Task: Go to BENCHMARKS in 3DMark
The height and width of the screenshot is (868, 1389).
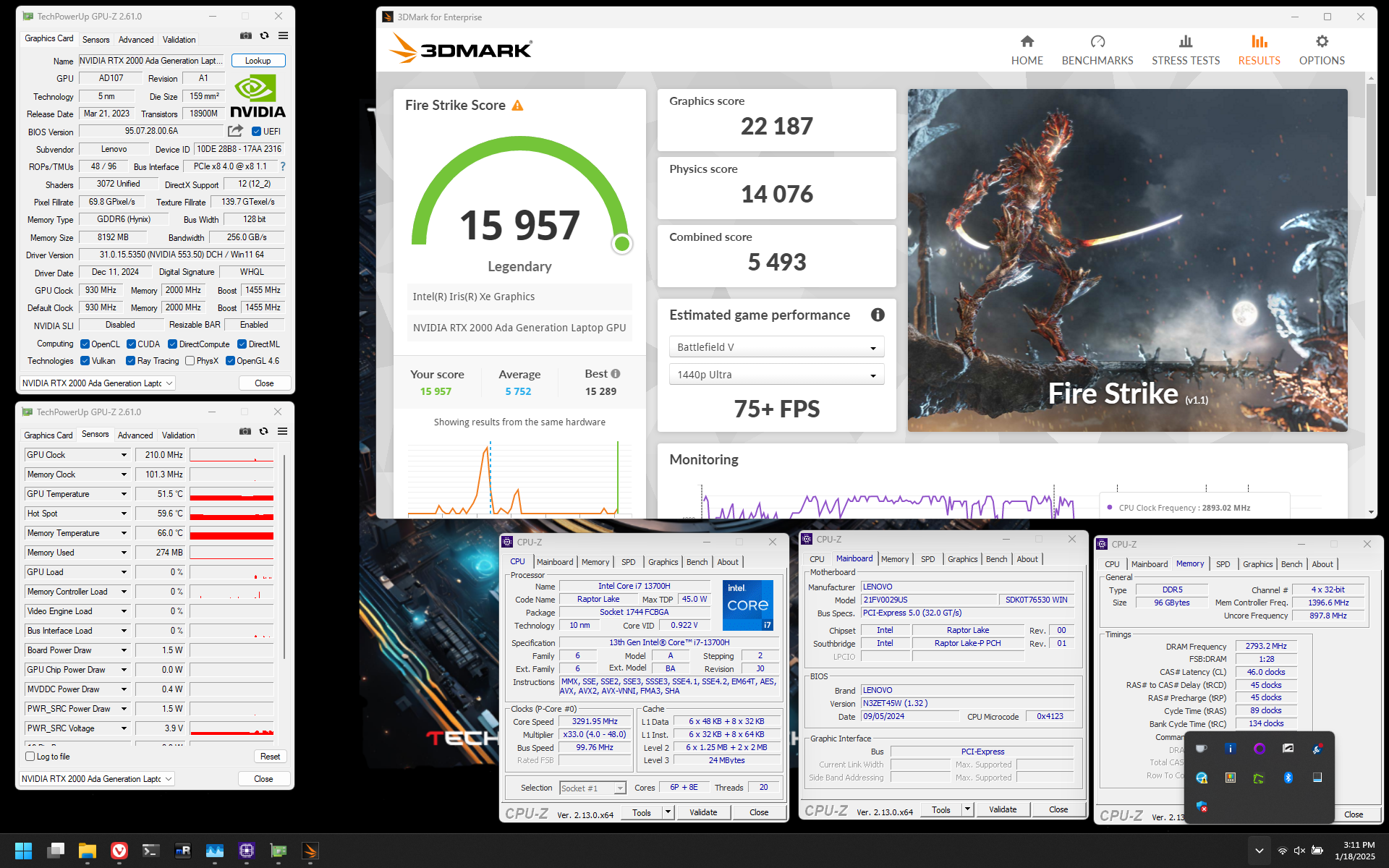Action: [1097, 51]
